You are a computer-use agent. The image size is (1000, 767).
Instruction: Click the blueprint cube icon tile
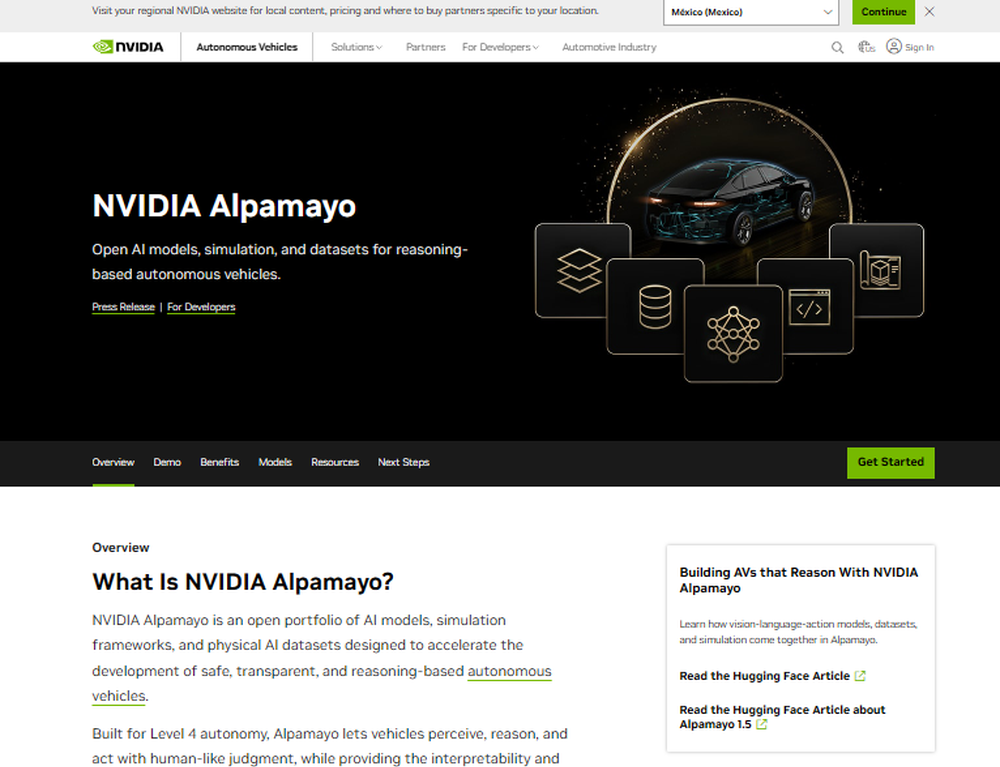pyautogui.click(x=880, y=270)
